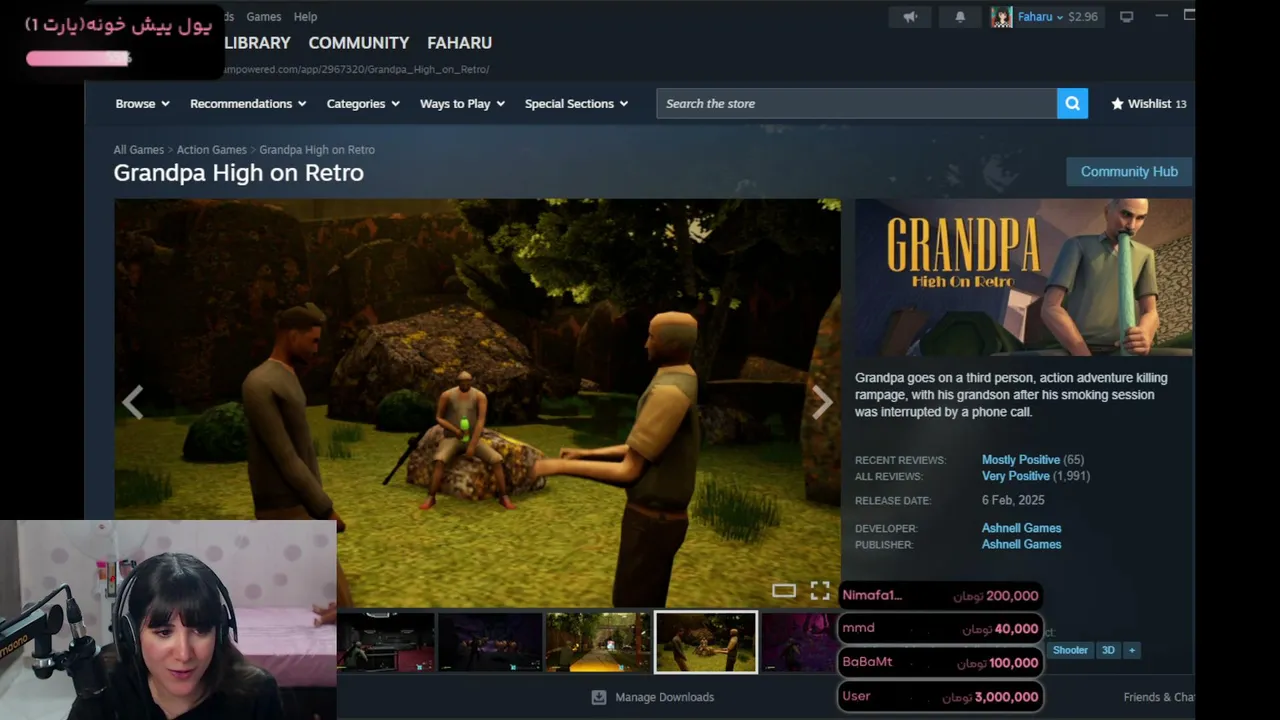
Task: Open Big Picture mode monitor icon
Action: (x=1126, y=16)
